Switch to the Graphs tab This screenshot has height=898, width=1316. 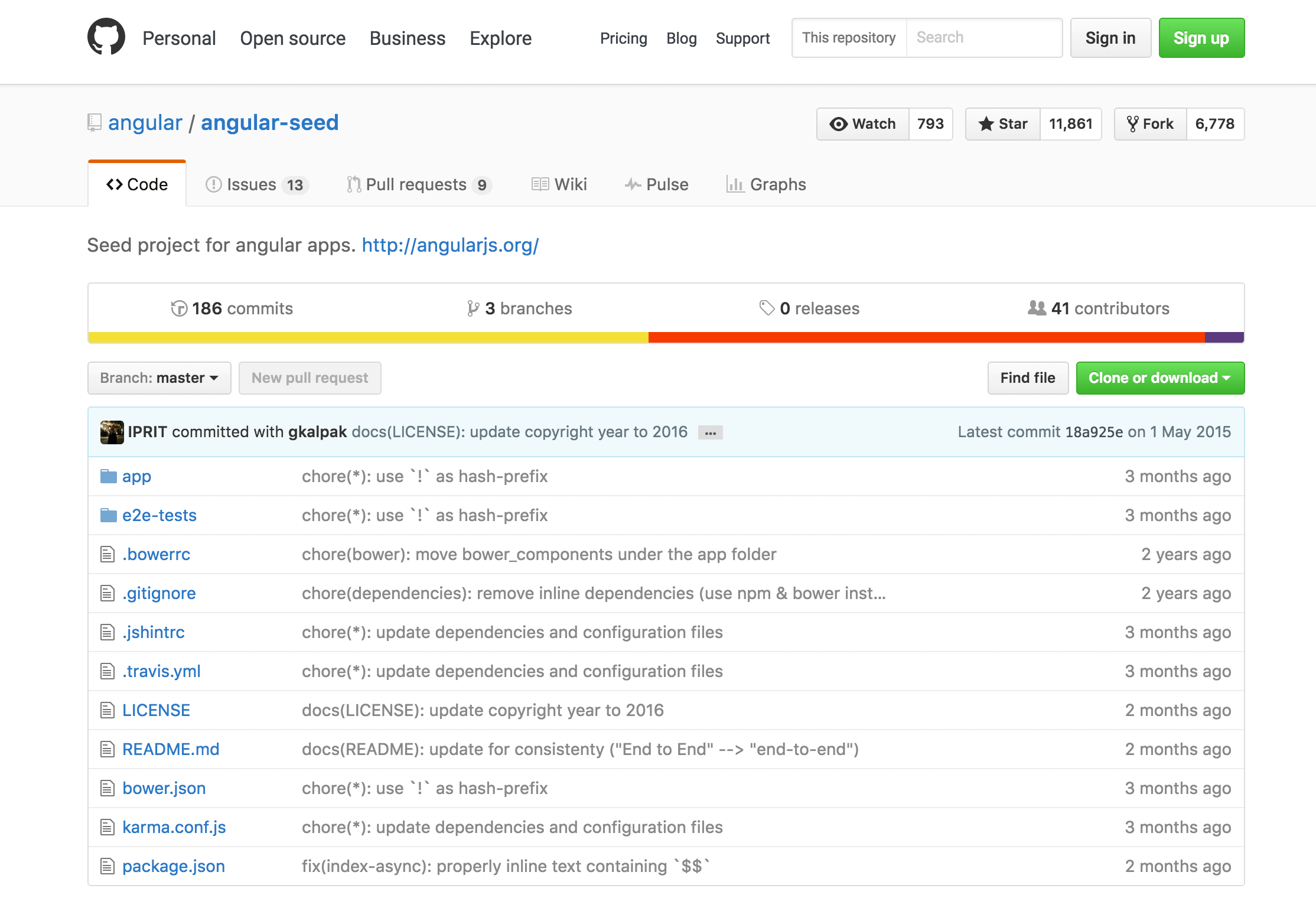[766, 185]
